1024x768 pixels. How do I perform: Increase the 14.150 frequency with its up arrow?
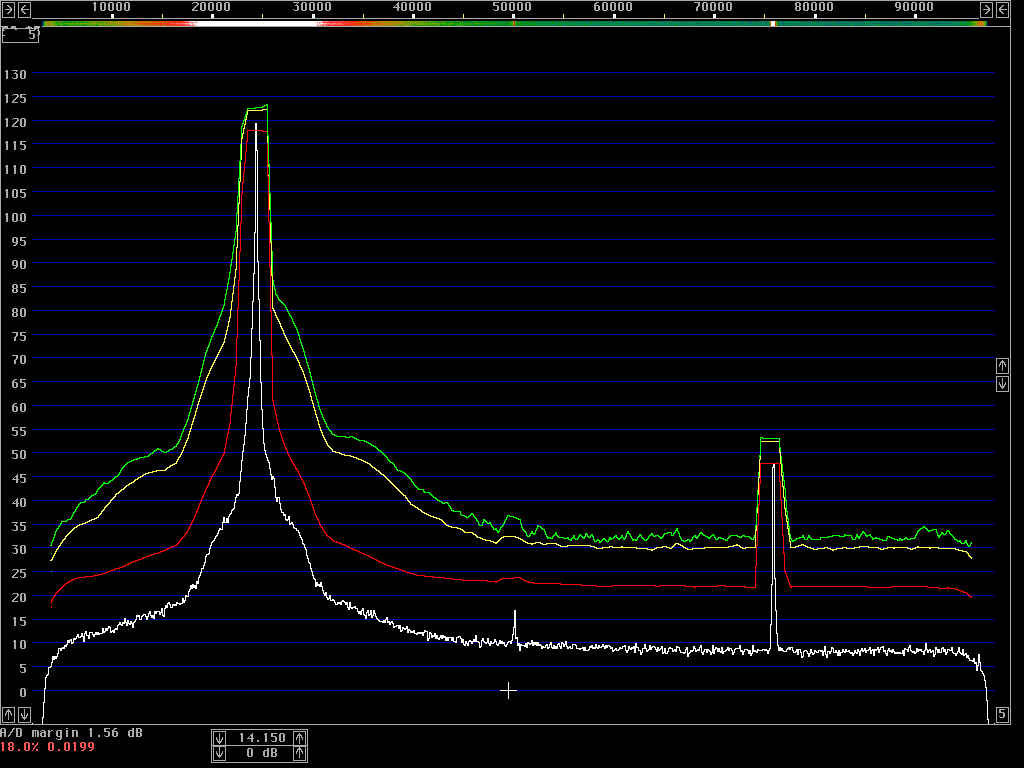click(299, 738)
